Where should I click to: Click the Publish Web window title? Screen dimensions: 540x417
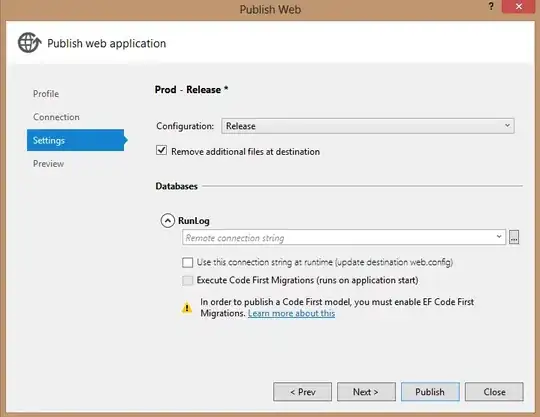[x=270, y=9]
